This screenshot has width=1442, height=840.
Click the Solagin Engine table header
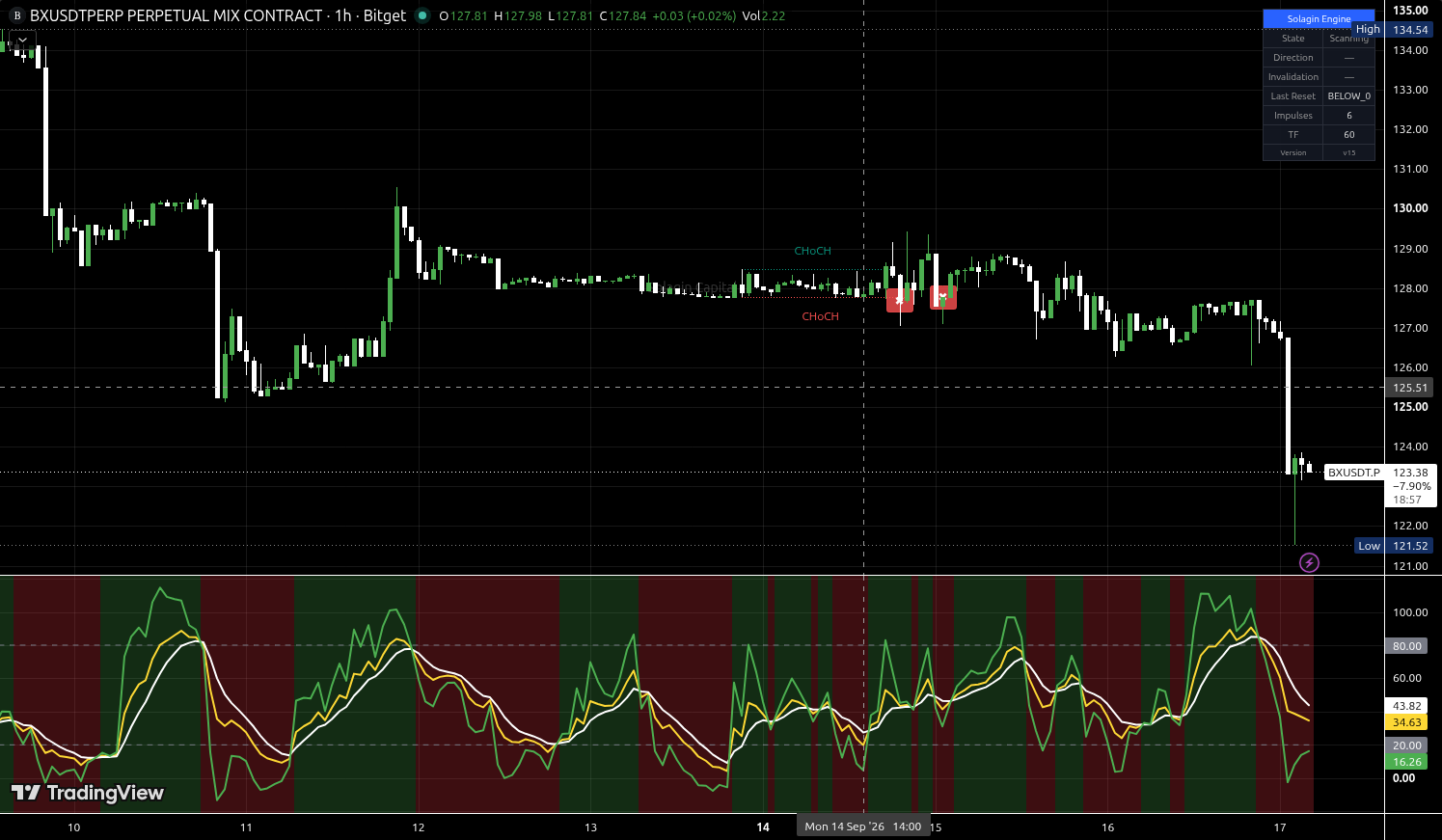[1319, 19]
